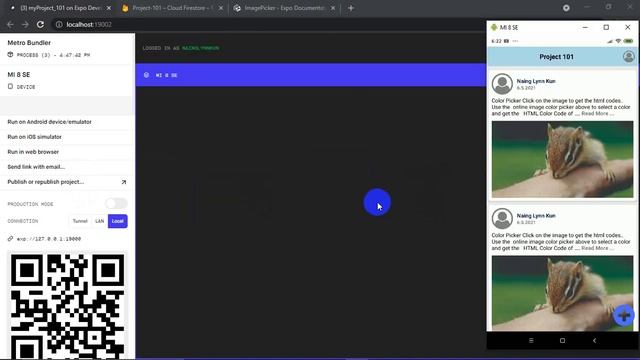This screenshot has width=640, height=360.
Task: Tap the Android recent apps menu button
Action: pos(531,340)
